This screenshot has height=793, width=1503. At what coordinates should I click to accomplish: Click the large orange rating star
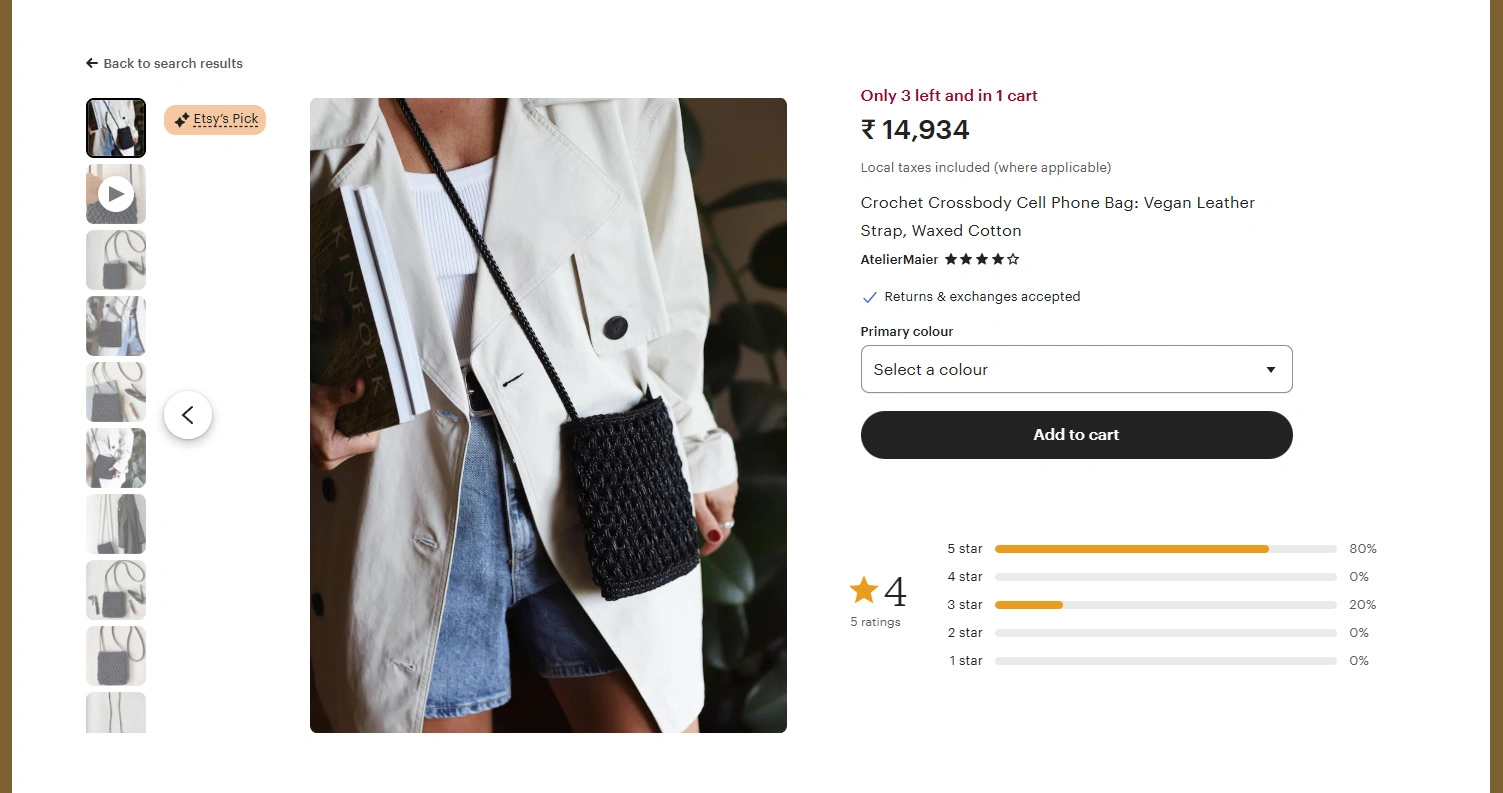(863, 590)
